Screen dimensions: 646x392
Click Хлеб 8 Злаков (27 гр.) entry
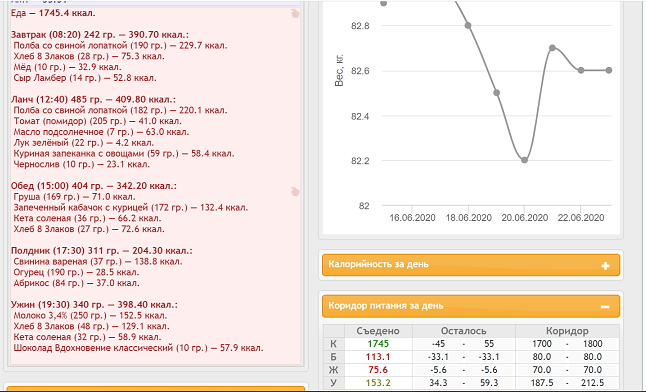(89, 229)
